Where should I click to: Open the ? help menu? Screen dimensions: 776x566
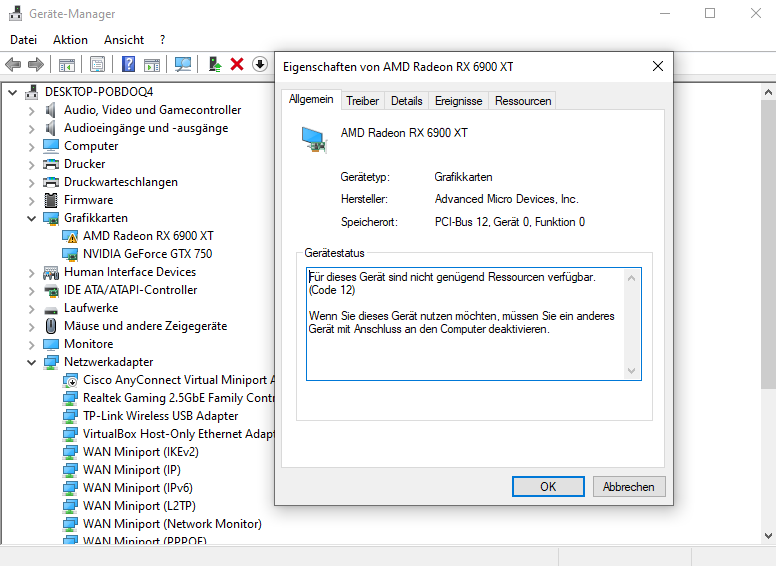[163, 40]
